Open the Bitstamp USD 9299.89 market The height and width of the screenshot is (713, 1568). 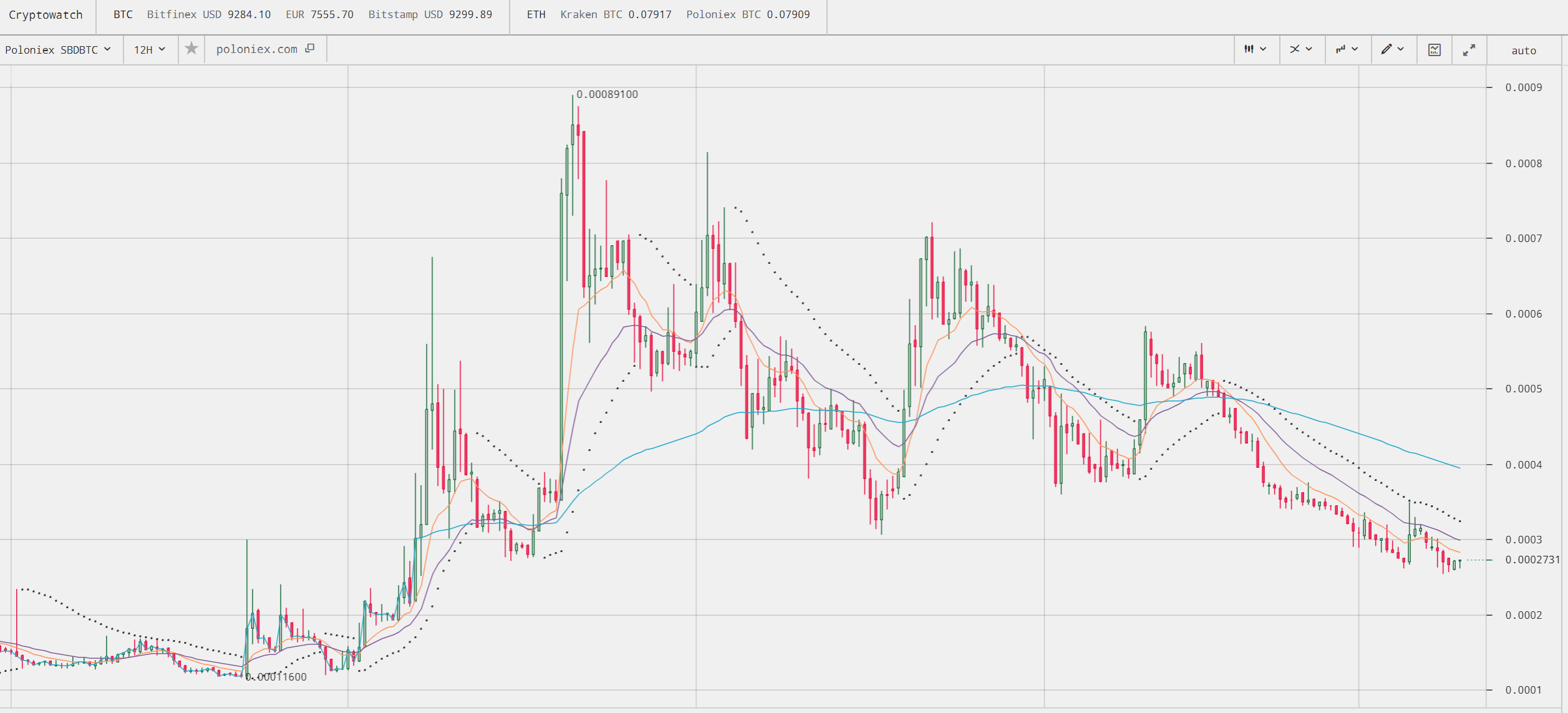430,14
